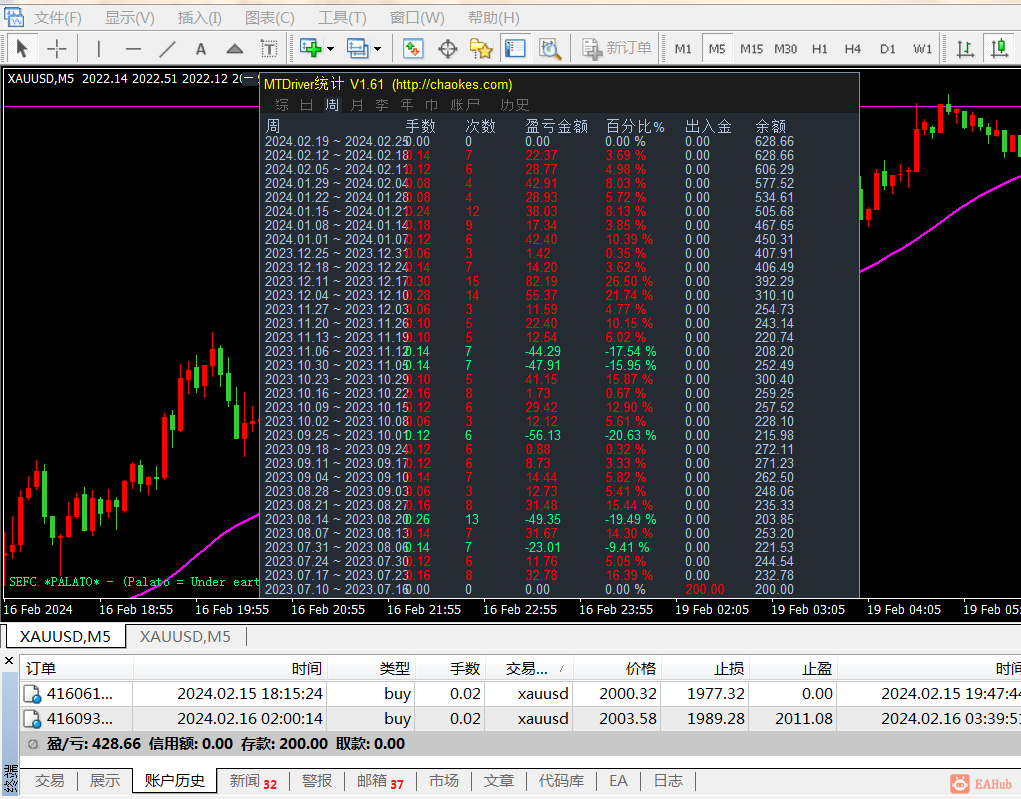1021x799 pixels.
Task: Switch to H4 timeframe
Action: pyautogui.click(x=852, y=49)
